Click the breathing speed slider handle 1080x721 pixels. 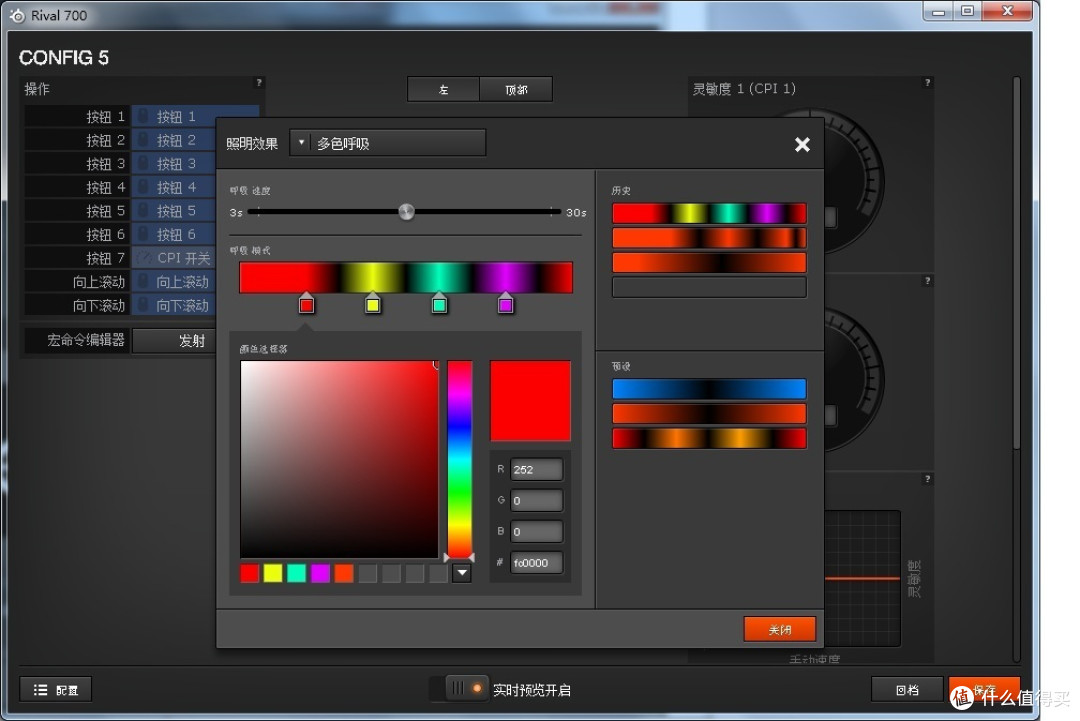[x=406, y=211]
